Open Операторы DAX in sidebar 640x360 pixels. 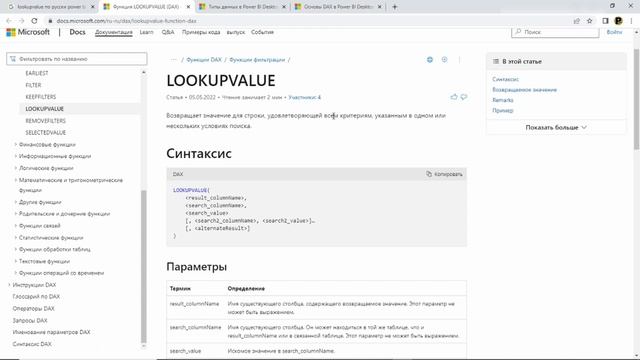tap(33, 309)
